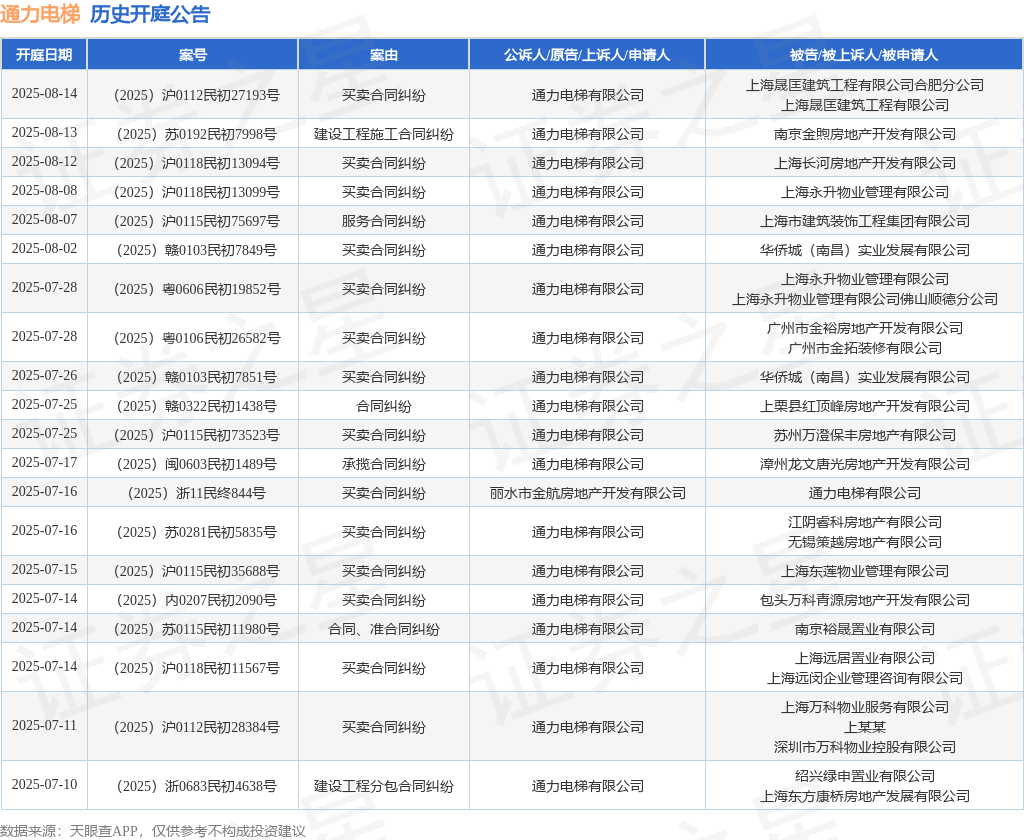Click date cell 2025-07-11
This screenshot has width=1024, height=840.
pyautogui.click(x=44, y=726)
